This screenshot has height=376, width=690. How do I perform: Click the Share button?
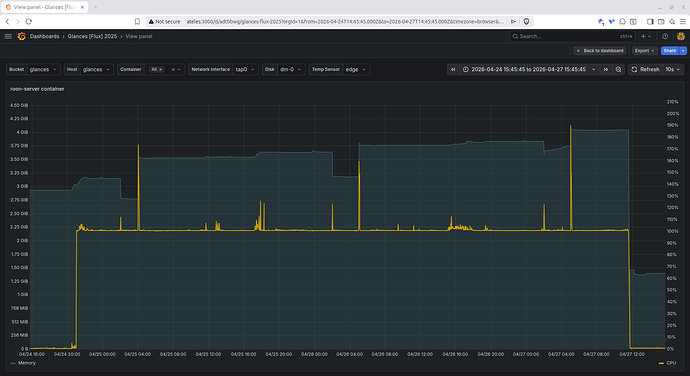tap(670, 51)
